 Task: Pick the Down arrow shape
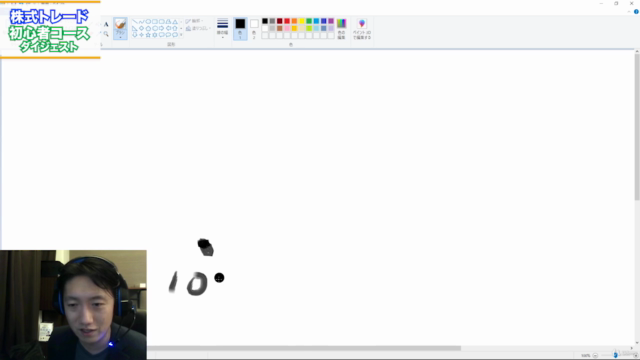(x=135, y=35)
